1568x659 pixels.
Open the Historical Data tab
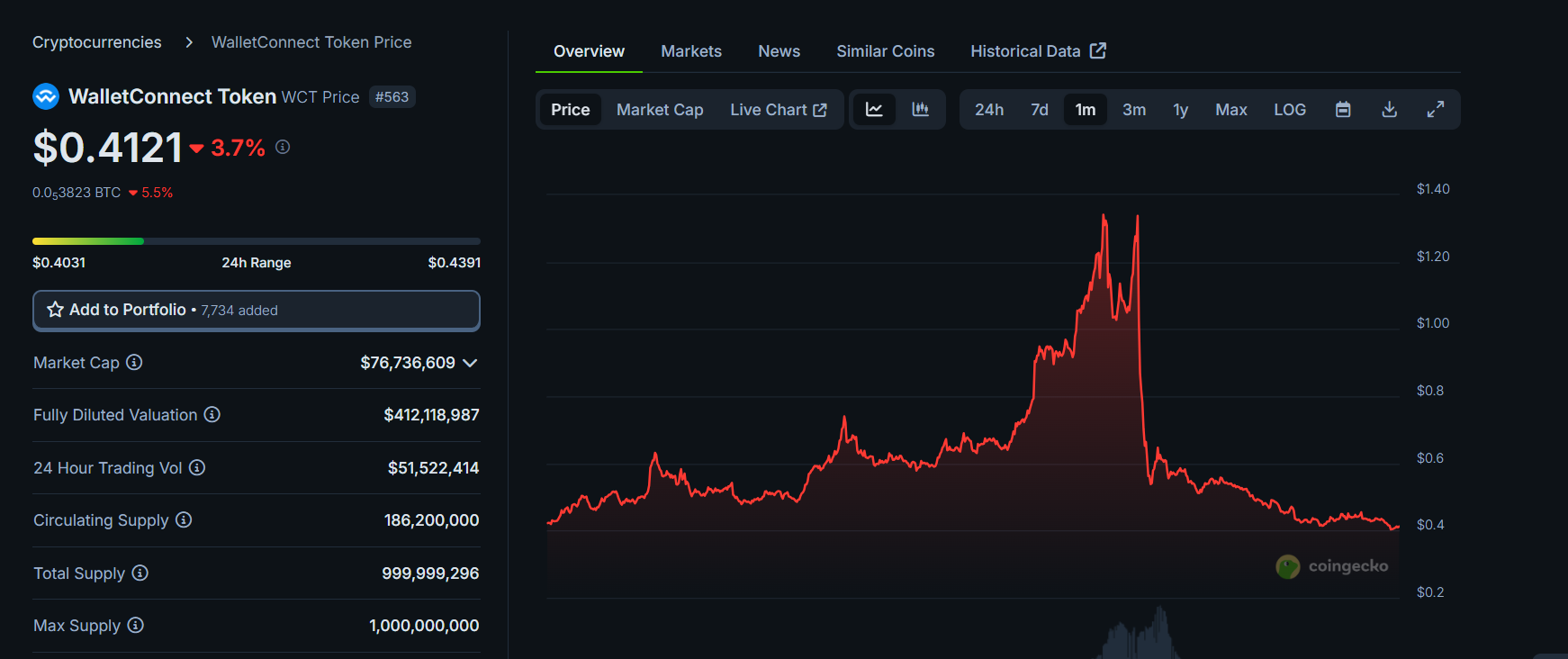(x=1038, y=51)
